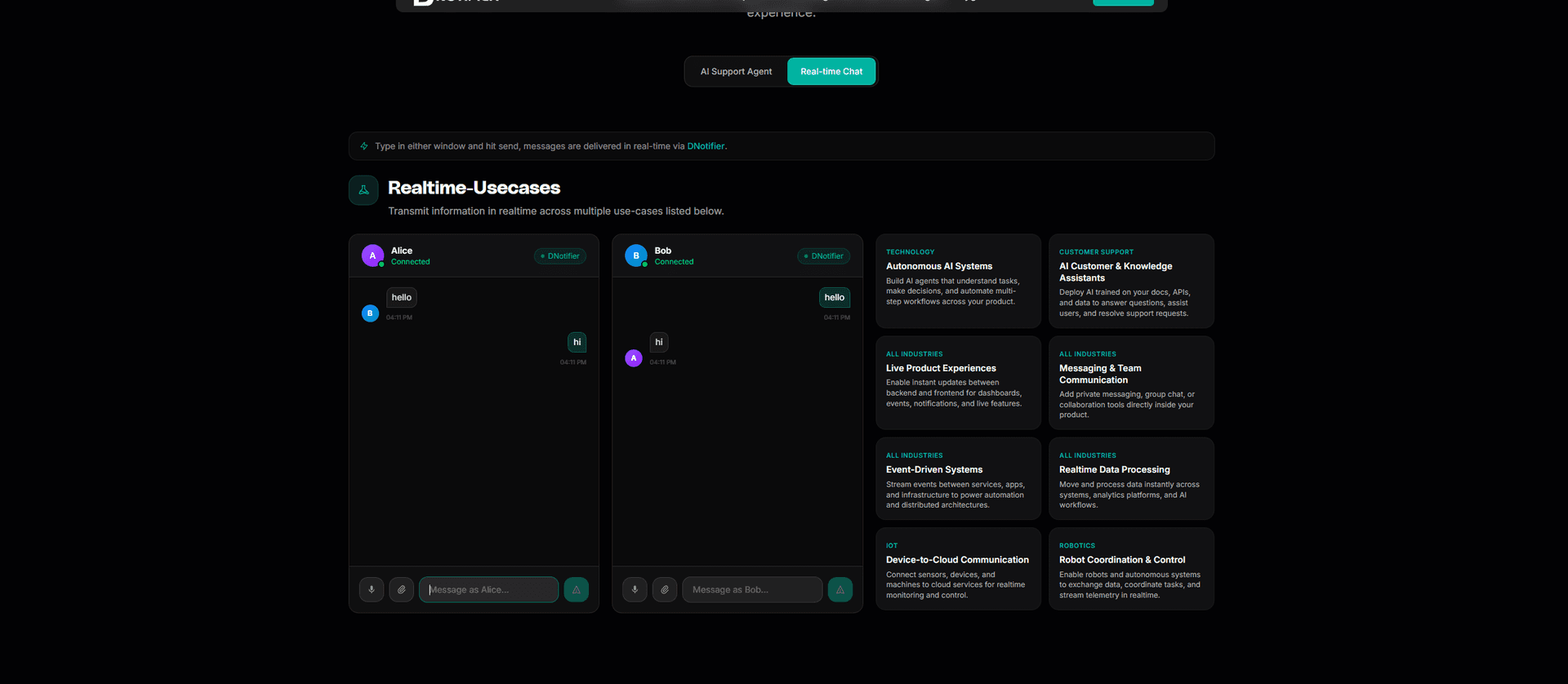Open the AI Customer & Knowledge Assistants card
Viewport: 1568px width, 684px height.
[x=1131, y=281]
